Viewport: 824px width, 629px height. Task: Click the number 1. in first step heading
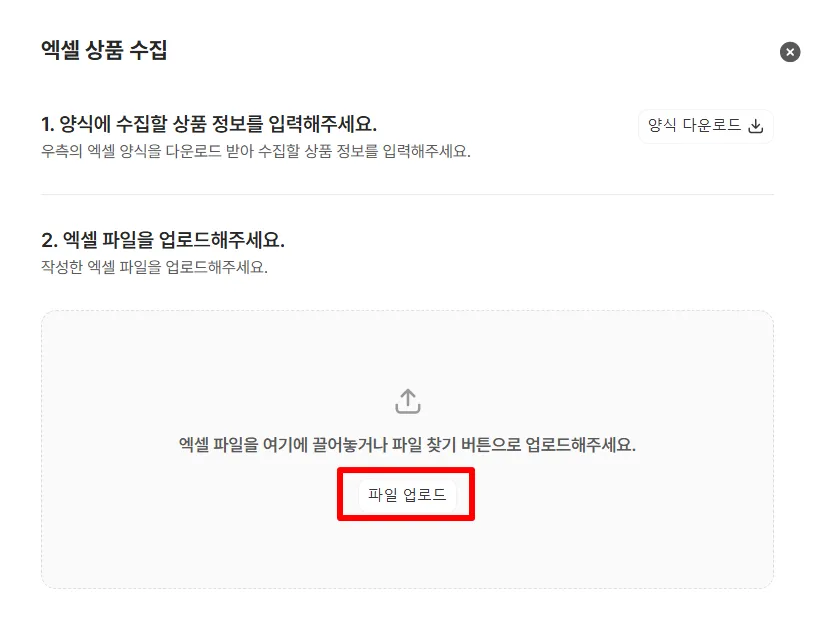[x=48, y=125]
